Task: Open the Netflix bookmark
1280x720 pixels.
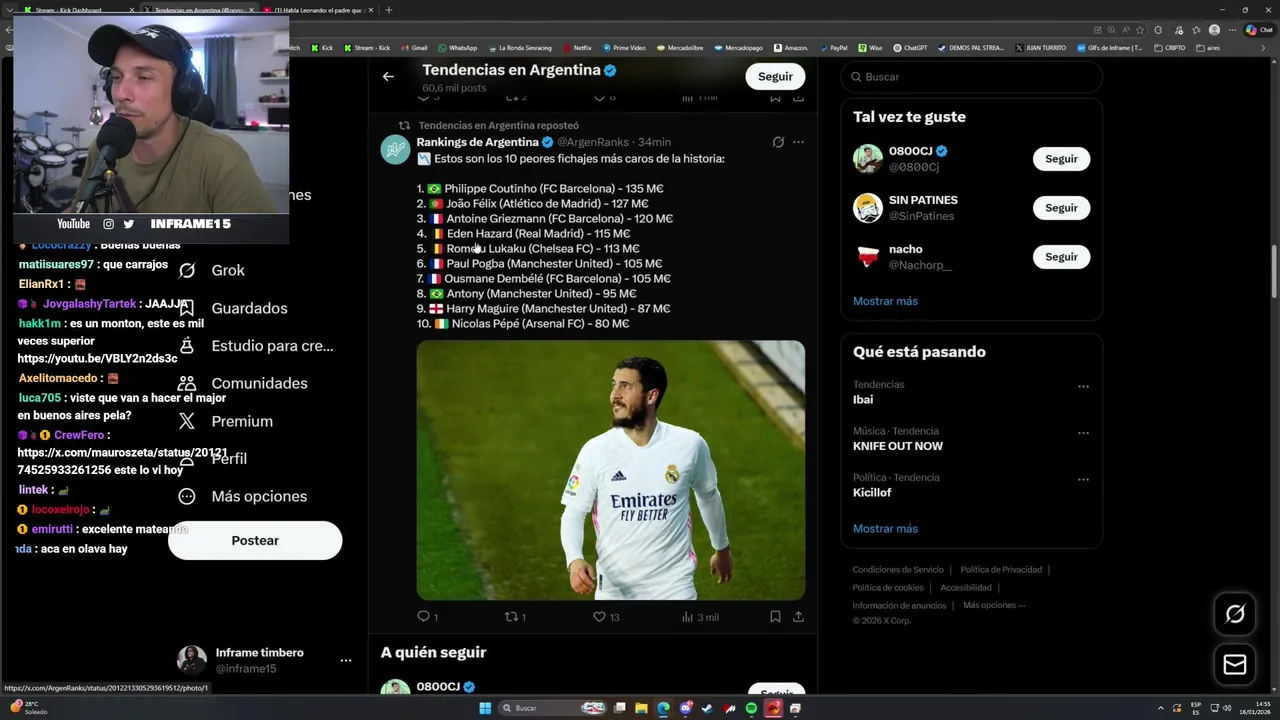Action: coord(577,48)
